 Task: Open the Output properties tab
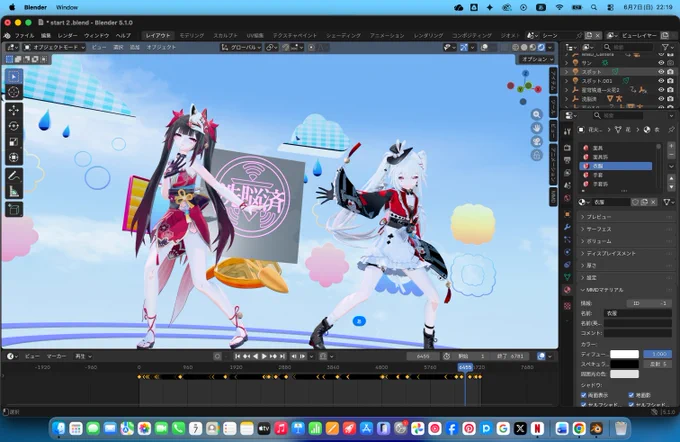click(567, 160)
